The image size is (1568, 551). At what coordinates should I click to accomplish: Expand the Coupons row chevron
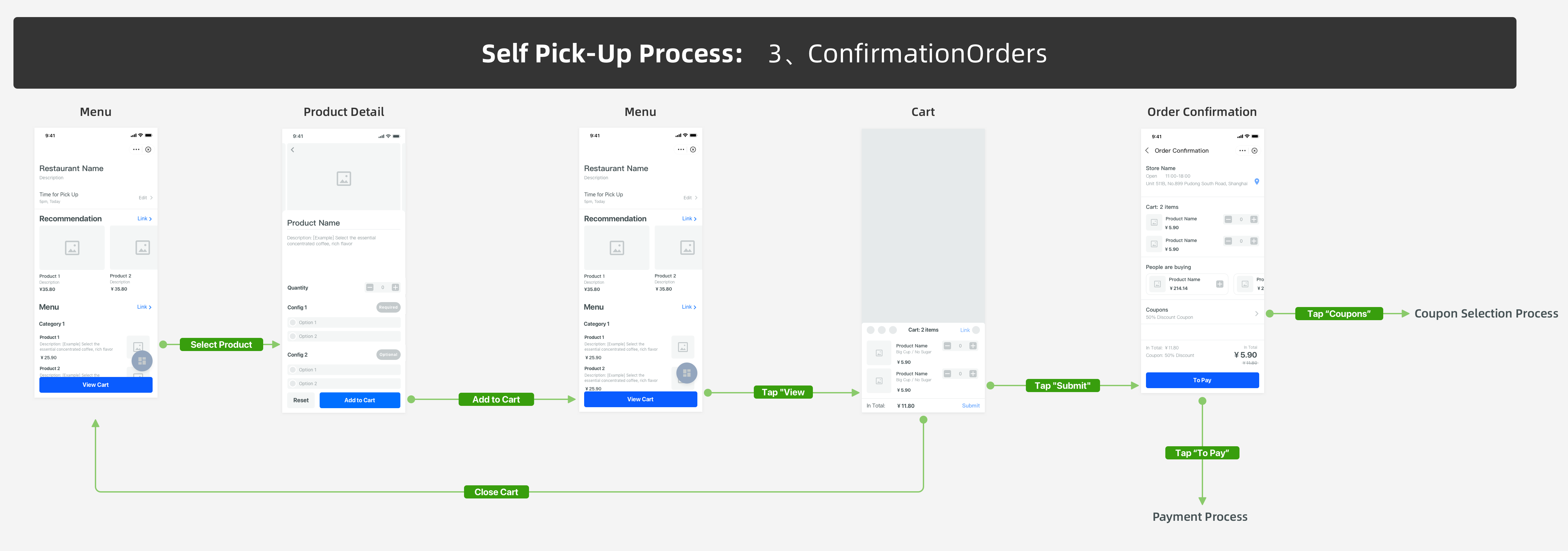(1256, 314)
